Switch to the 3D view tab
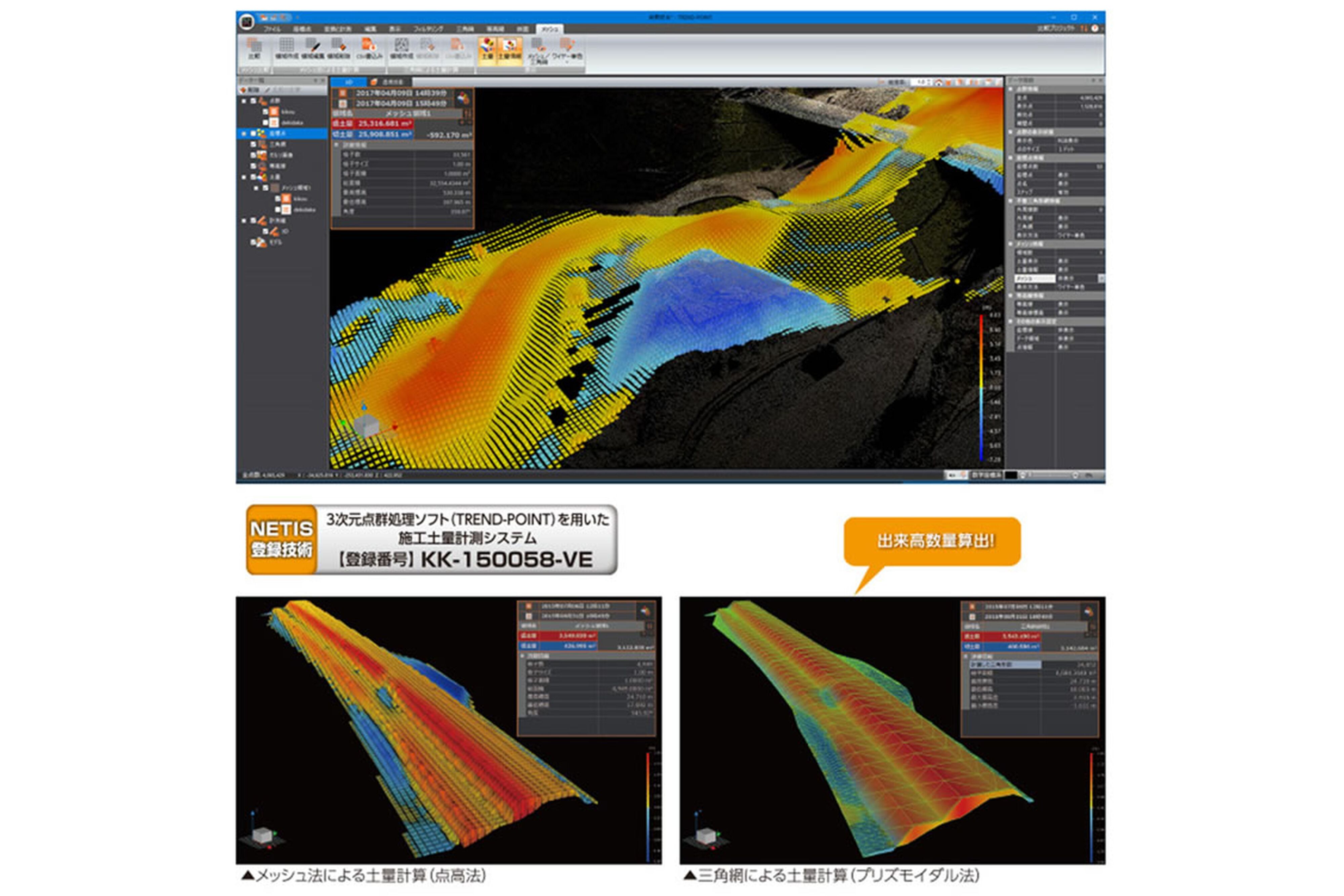 [x=348, y=82]
